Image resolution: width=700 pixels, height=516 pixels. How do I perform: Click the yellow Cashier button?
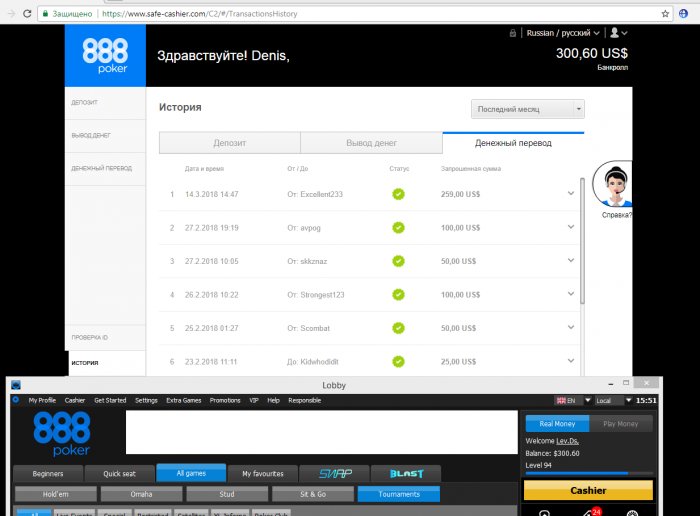(x=588, y=490)
